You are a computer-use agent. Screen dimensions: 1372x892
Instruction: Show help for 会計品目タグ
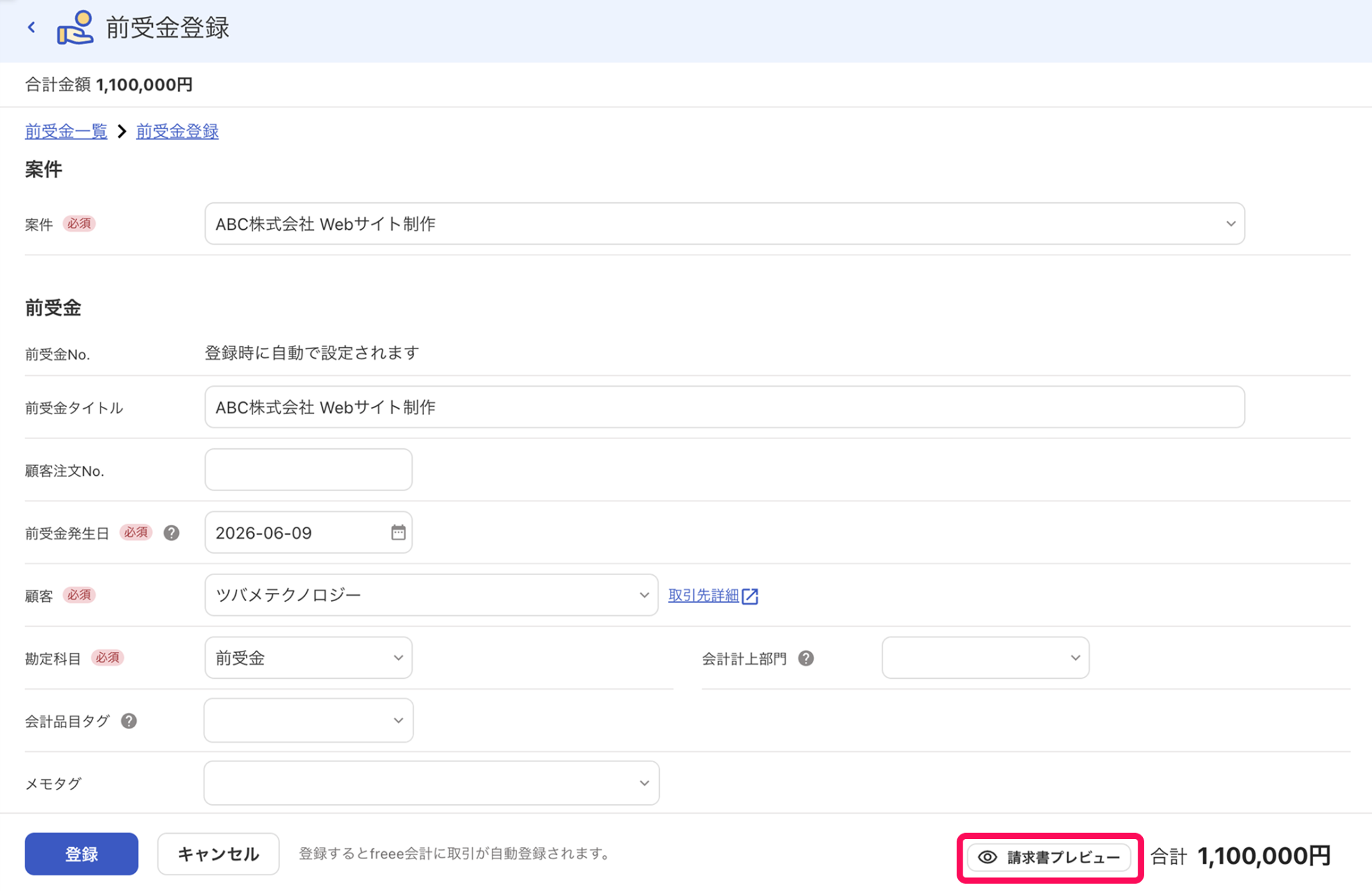pos(129,721)
